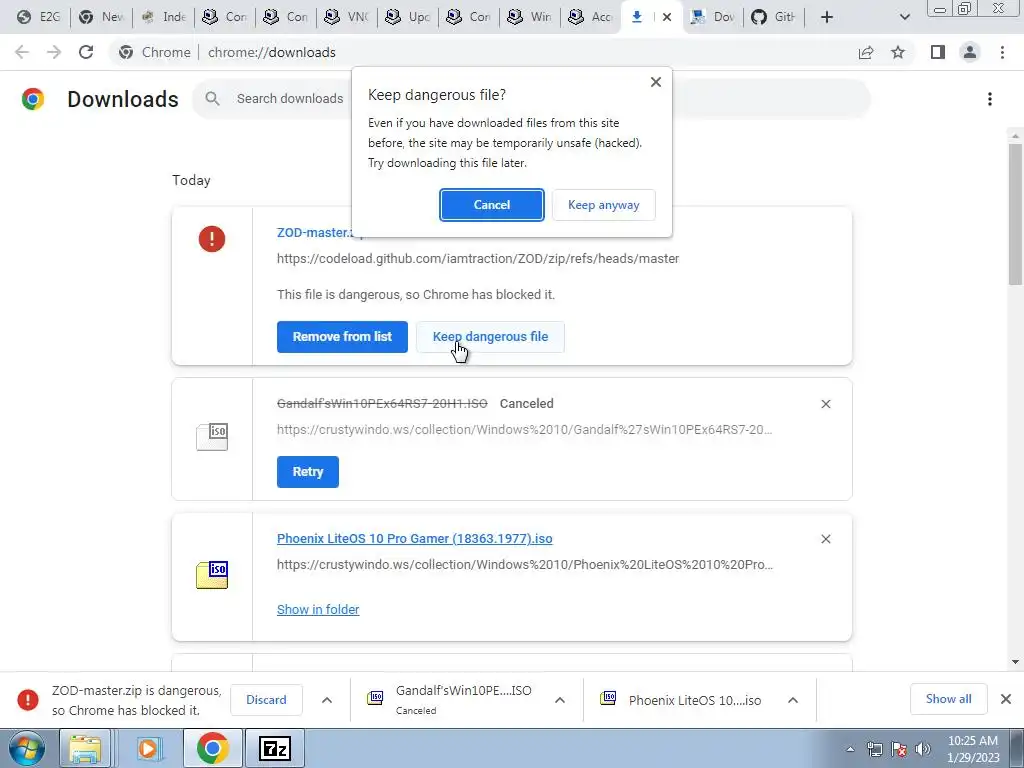Close the Keep dangerous file dialog with its X
The width and height of the screenshot is (1024, 768).
click(656, 82)
